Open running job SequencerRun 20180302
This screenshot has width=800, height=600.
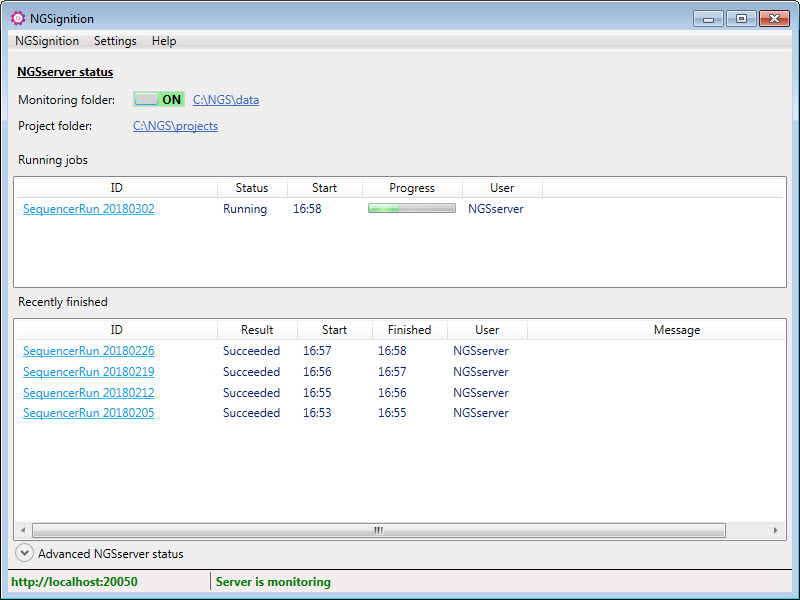tap(88, 209)
